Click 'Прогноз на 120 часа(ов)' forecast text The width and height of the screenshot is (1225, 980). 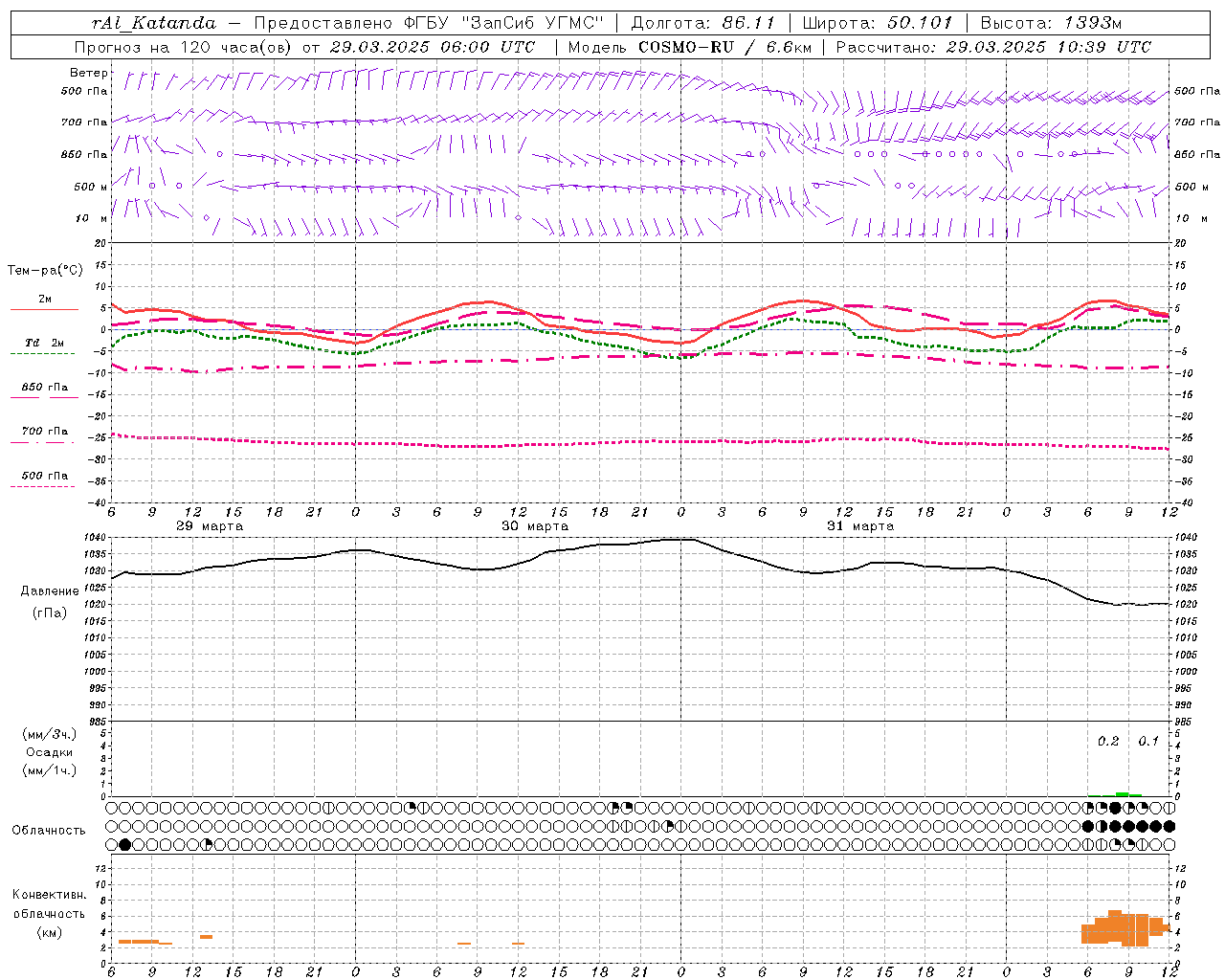coord(184,47)
